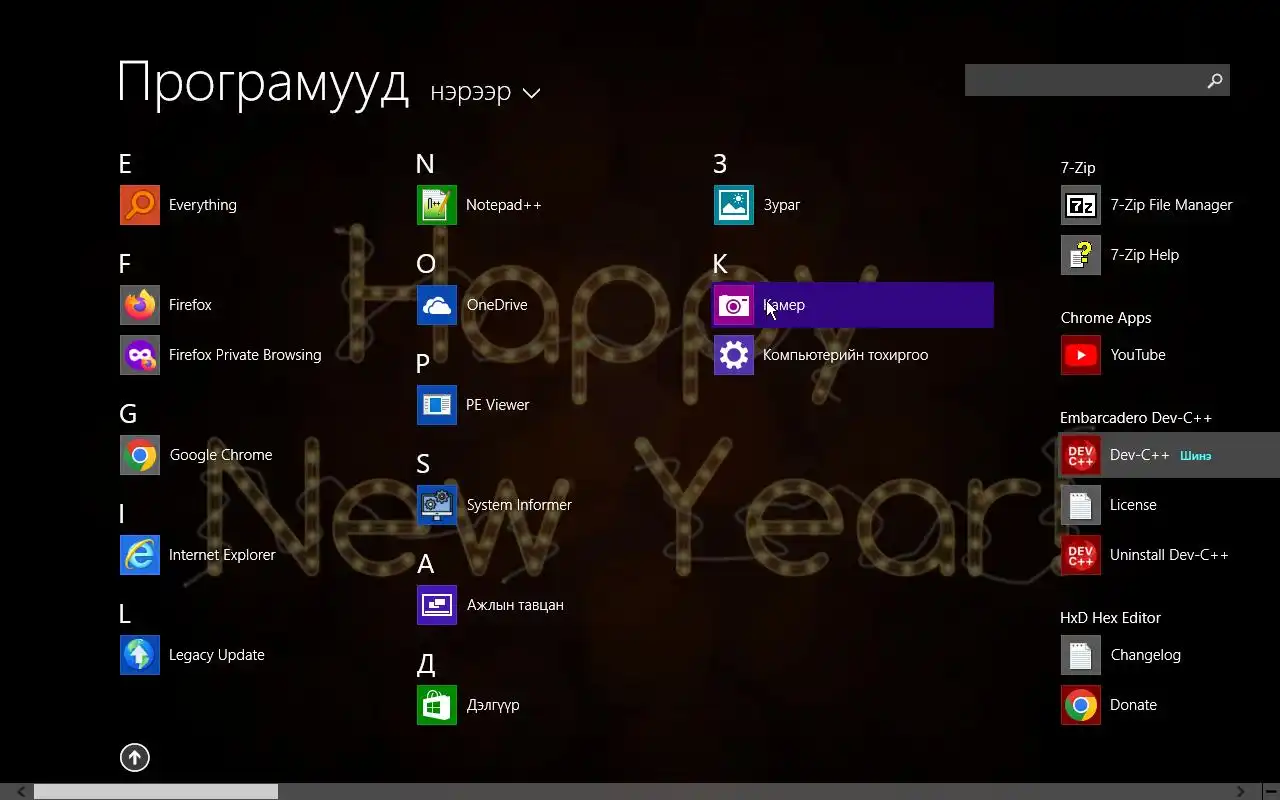The image size is (1280, 800).
Task: Open Компьютерийн тохиргоо gear icon
Action: 734,355
